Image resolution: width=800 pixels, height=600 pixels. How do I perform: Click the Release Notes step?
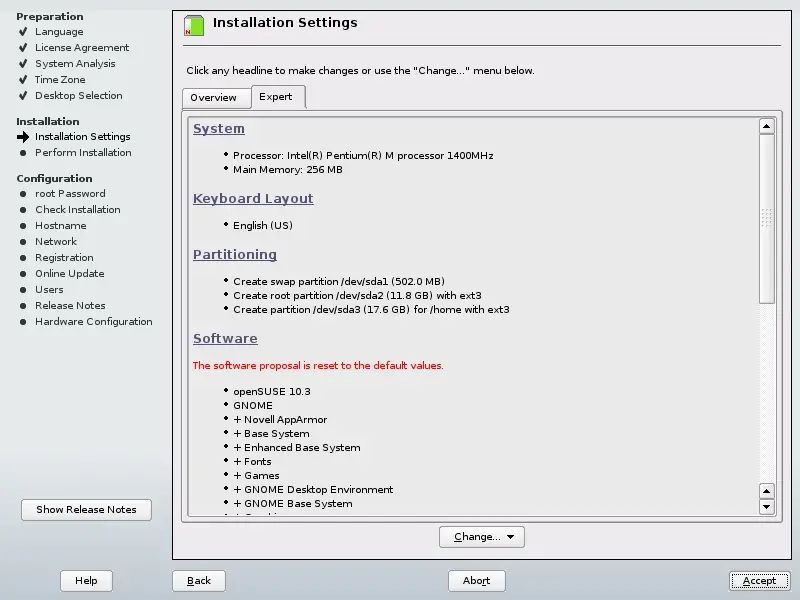[70, 306]
